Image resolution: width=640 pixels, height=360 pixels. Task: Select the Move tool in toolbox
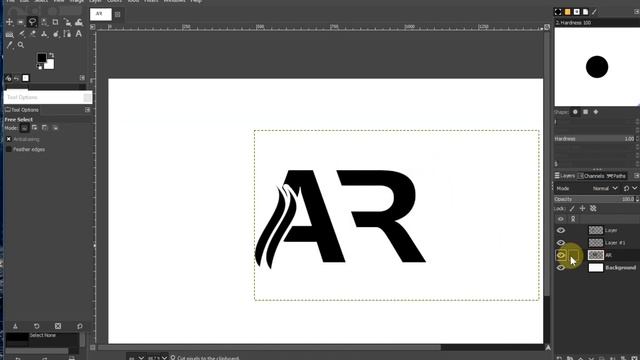pos(9,22)
